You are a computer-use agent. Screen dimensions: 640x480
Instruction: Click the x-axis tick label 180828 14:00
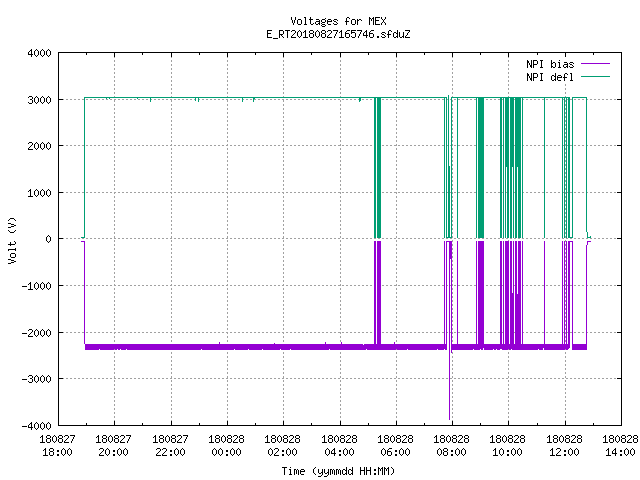tap(620, 446)
